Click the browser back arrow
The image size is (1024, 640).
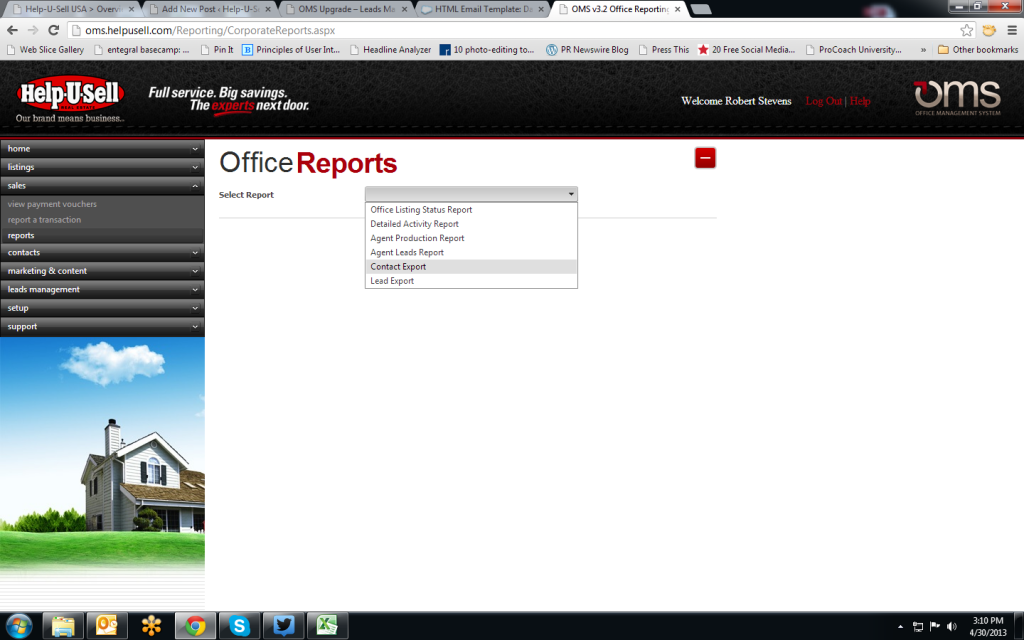[12, 31]
